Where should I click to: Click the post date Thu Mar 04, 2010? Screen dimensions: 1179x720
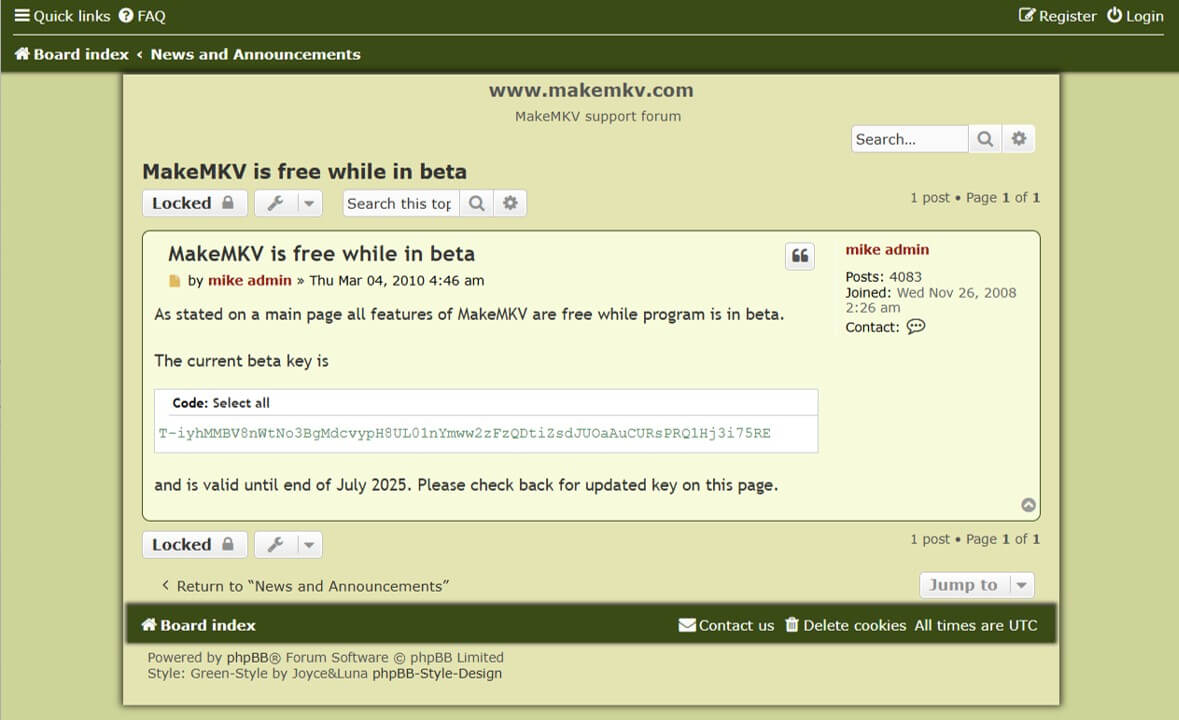click(397, 280)
